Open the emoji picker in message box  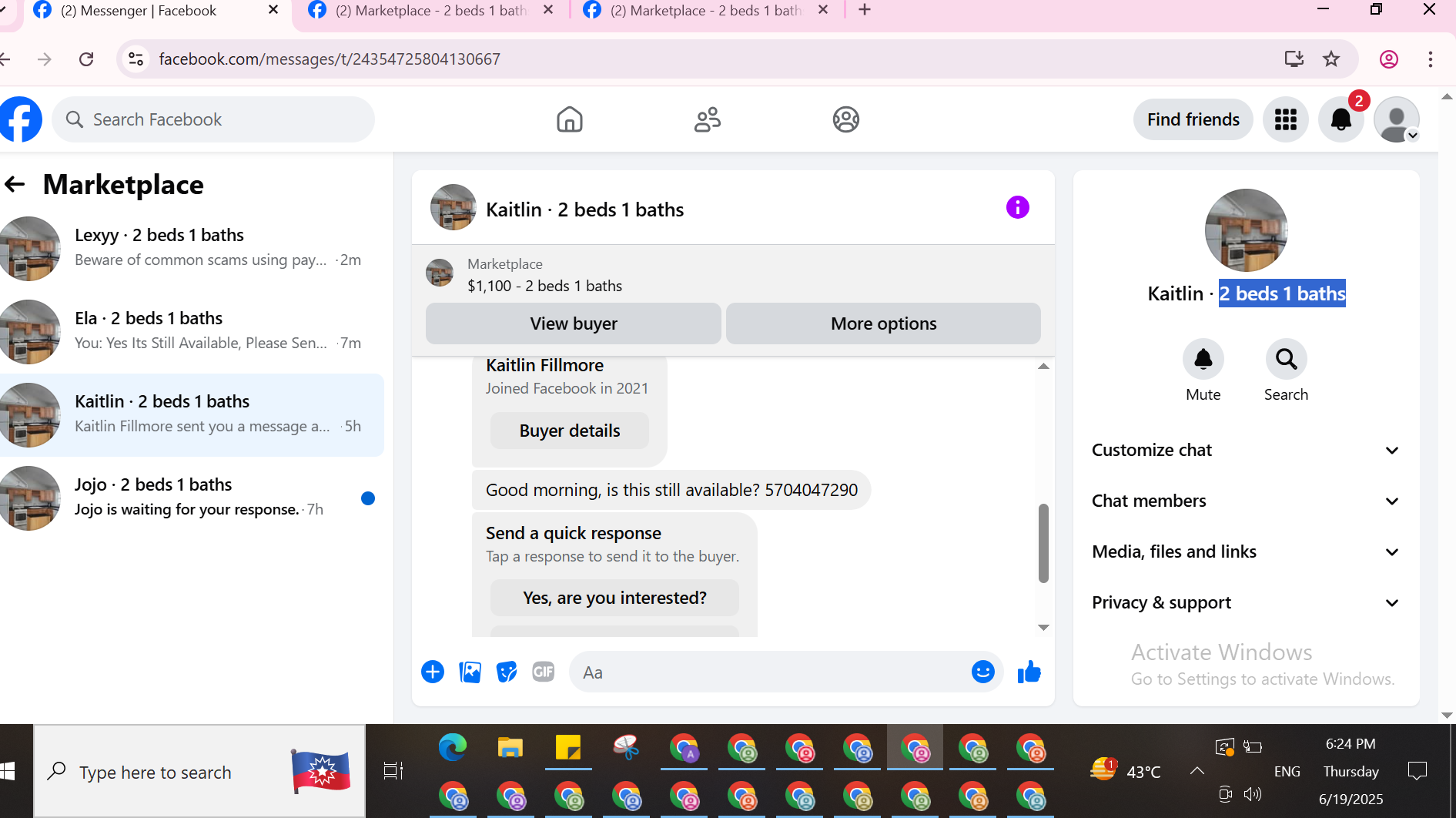(983, 672)
